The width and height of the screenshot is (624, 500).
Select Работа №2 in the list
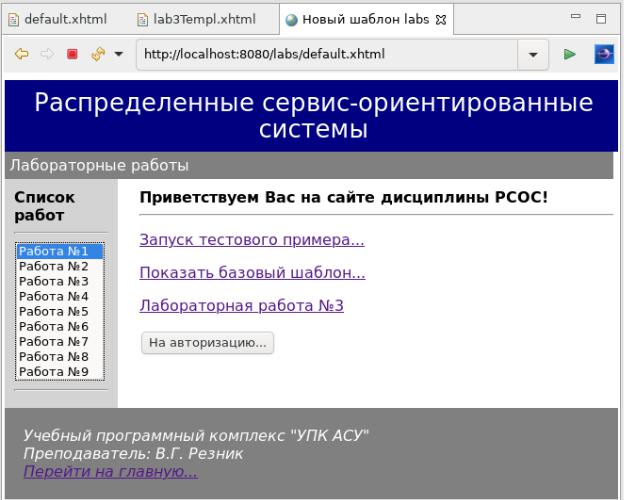[x=60, y=266]
